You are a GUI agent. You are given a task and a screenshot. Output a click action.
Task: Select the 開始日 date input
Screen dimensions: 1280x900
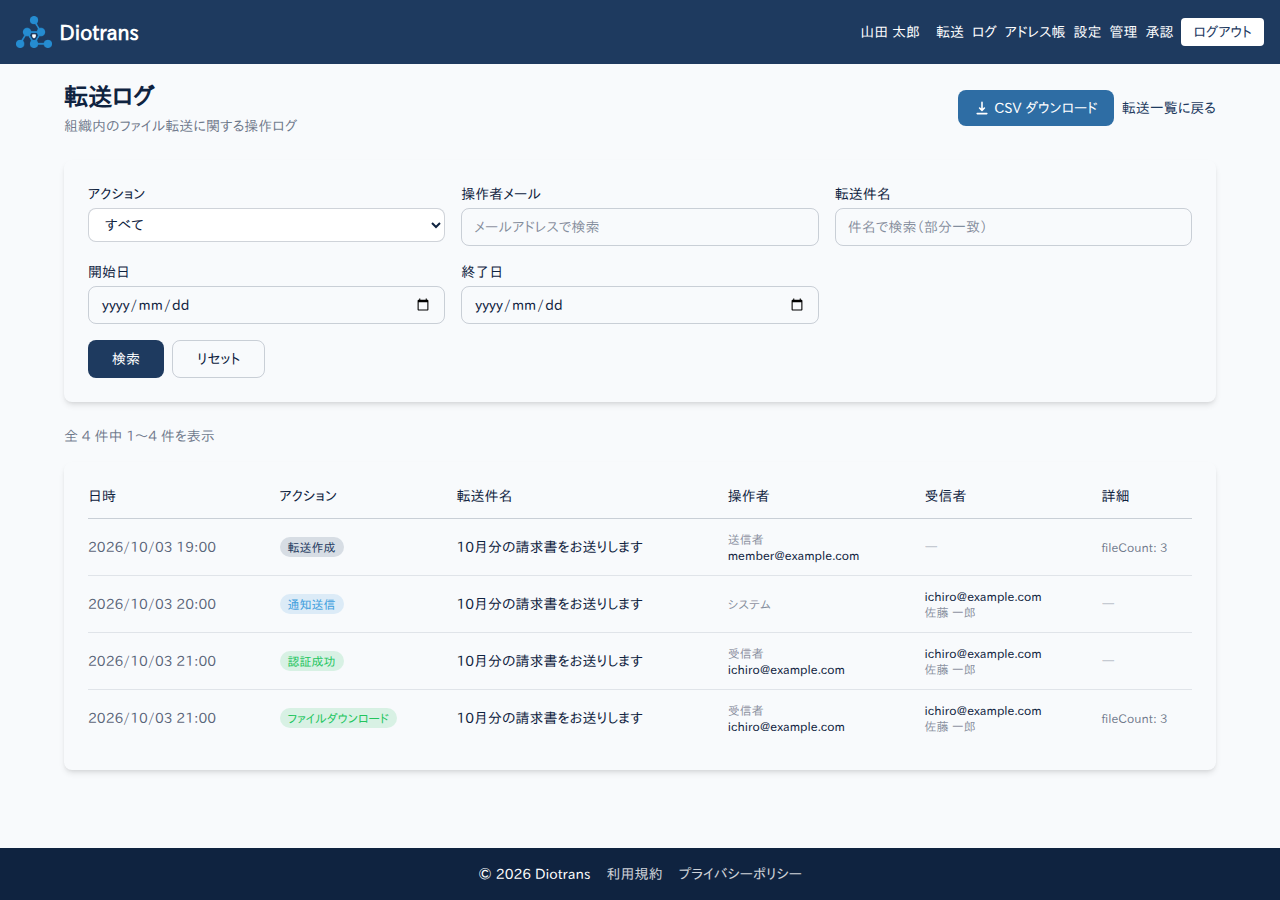(266, 305)
